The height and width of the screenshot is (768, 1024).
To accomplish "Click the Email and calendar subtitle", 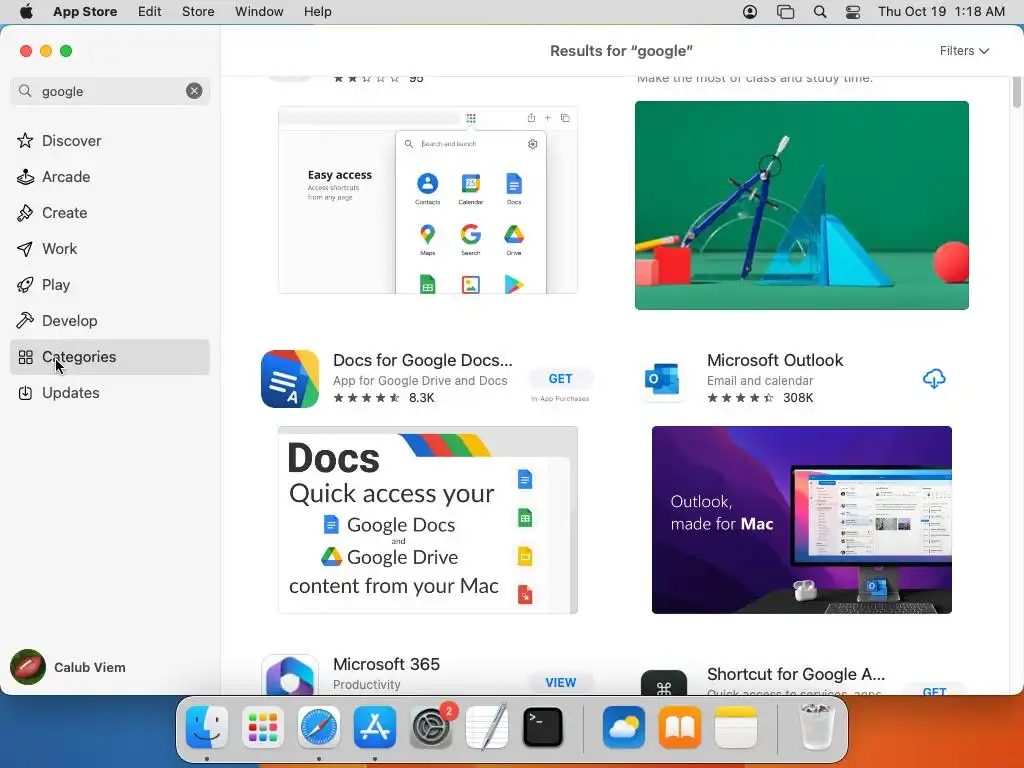I will [760, 381].
